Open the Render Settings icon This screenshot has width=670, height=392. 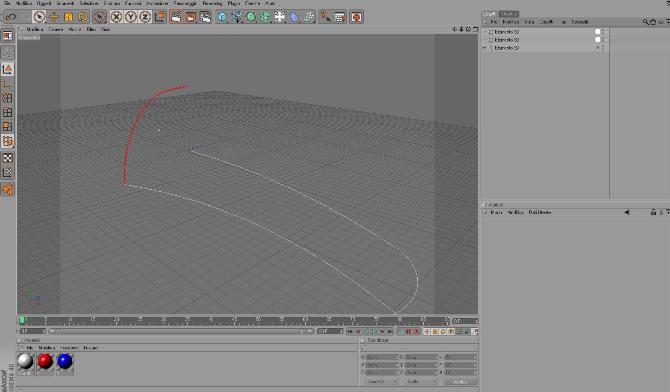[x=206, y=17]
